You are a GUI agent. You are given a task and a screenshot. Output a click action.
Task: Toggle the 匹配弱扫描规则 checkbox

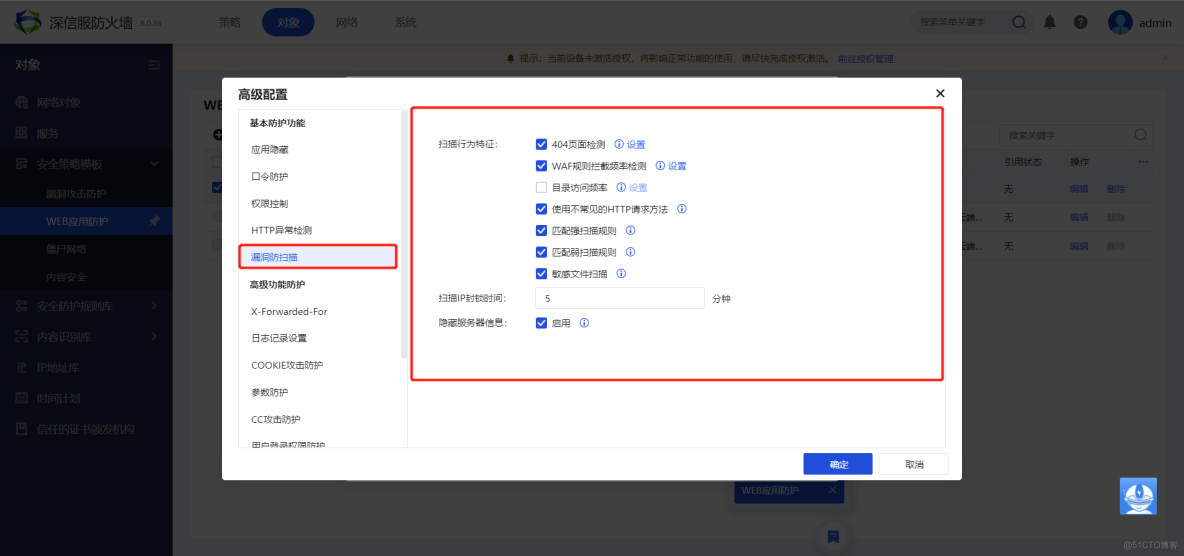click(541, 252)
